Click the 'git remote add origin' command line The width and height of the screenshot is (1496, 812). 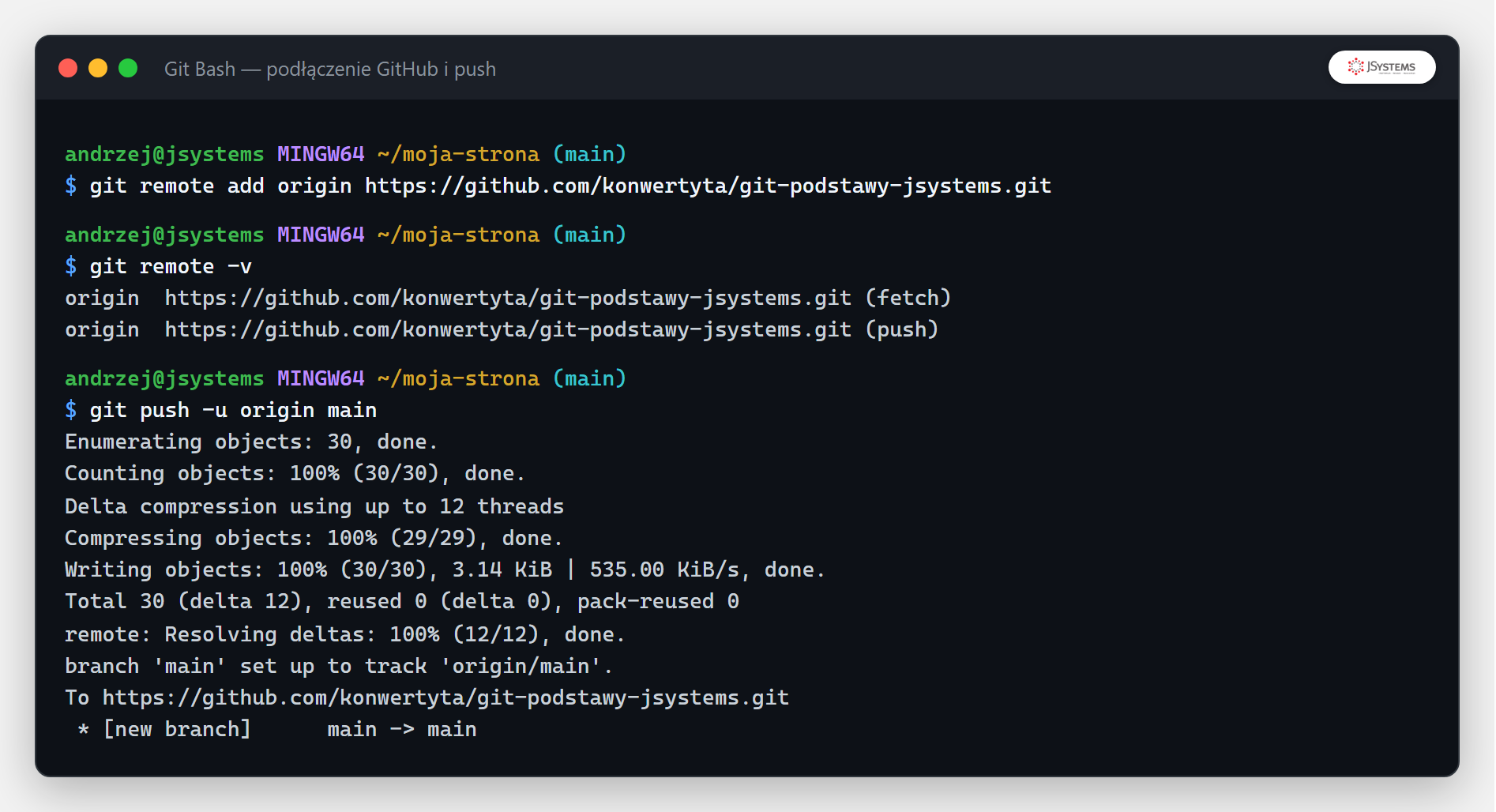[558, 186]
